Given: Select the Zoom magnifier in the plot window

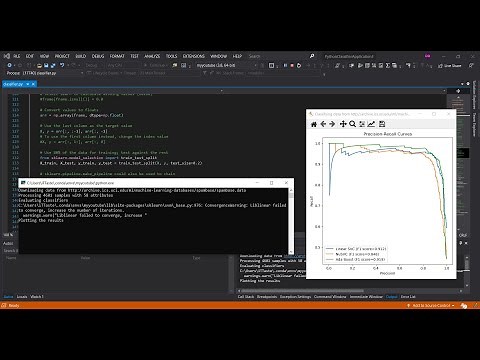Looking at the screenshot, I should coord(352,124).
